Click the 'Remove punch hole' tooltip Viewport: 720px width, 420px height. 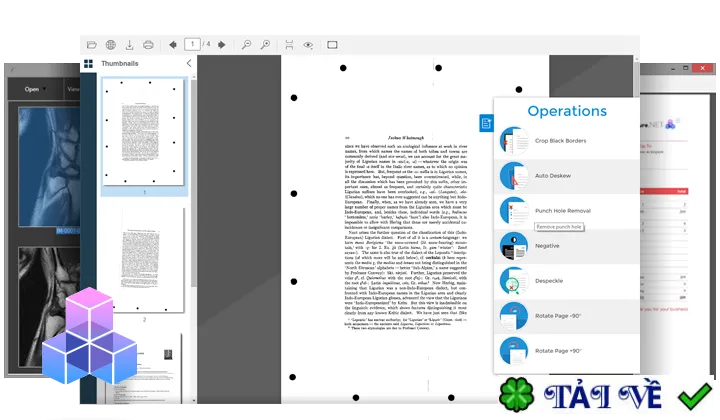coord(559,227)
